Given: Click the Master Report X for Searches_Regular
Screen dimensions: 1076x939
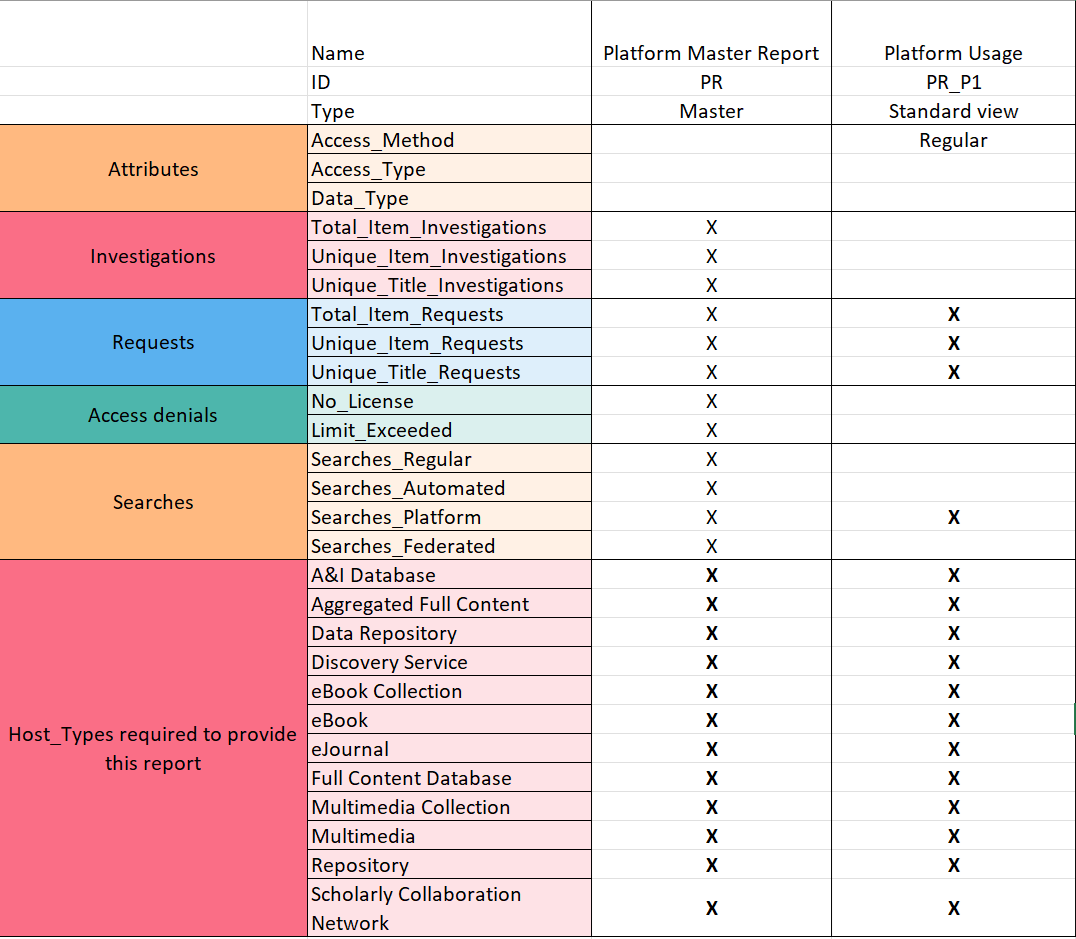Looking at the screenshot, I should [711, 459].
